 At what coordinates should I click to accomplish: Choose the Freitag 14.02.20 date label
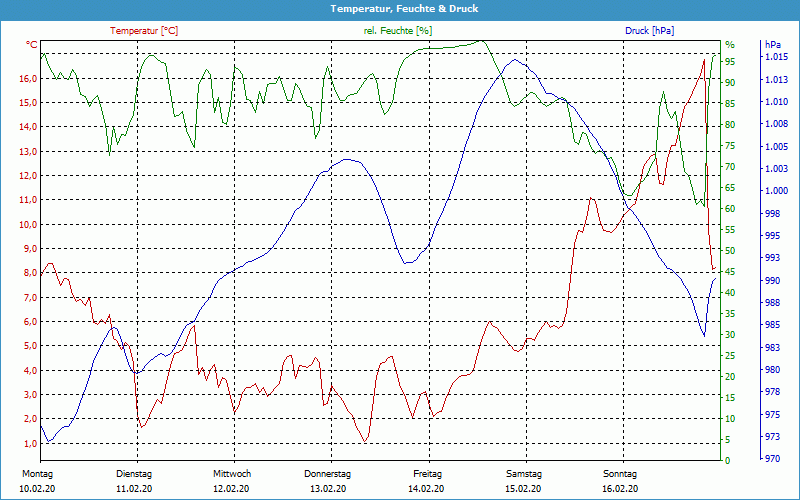(426, 481)
